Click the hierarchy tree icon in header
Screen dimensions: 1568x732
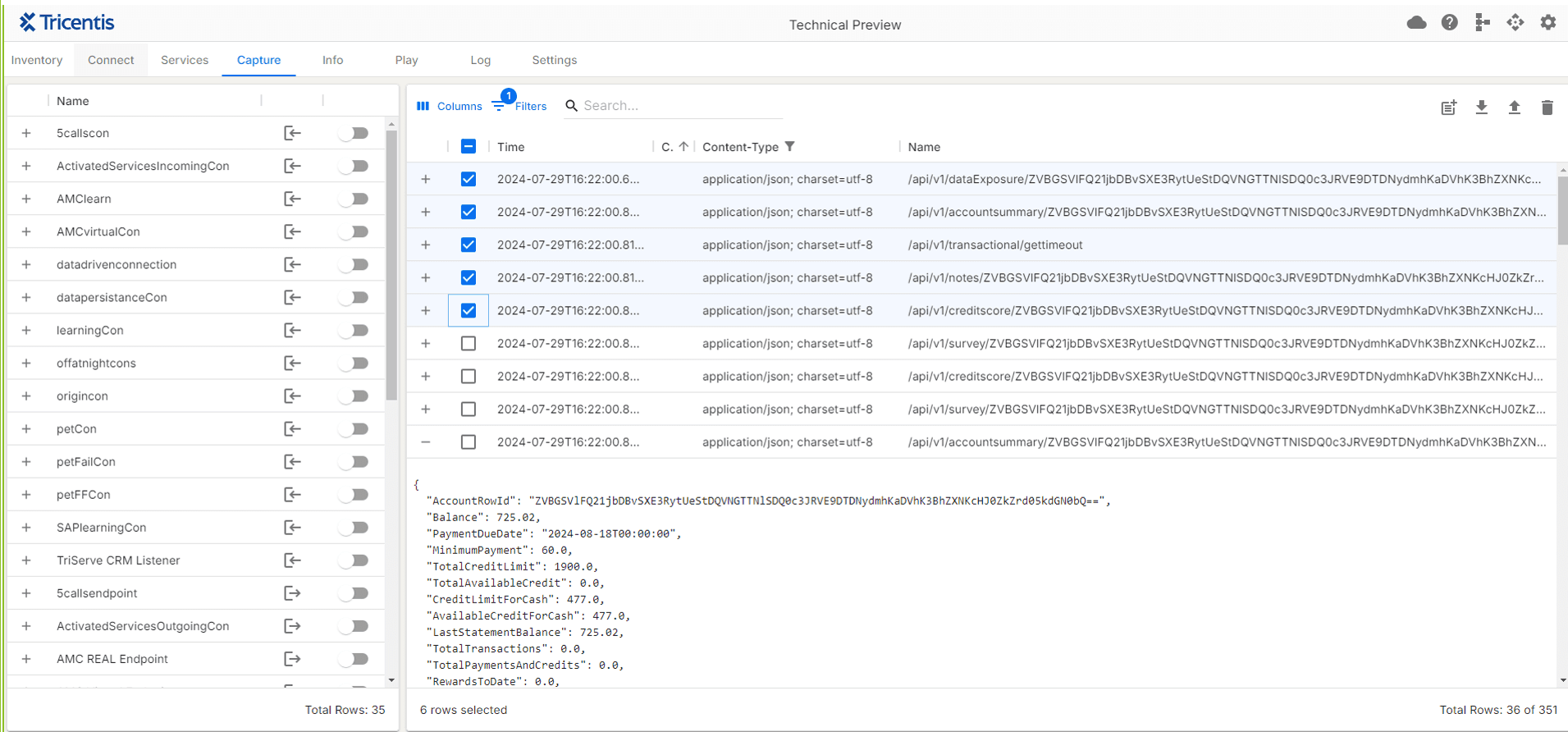pos(1482,23)
